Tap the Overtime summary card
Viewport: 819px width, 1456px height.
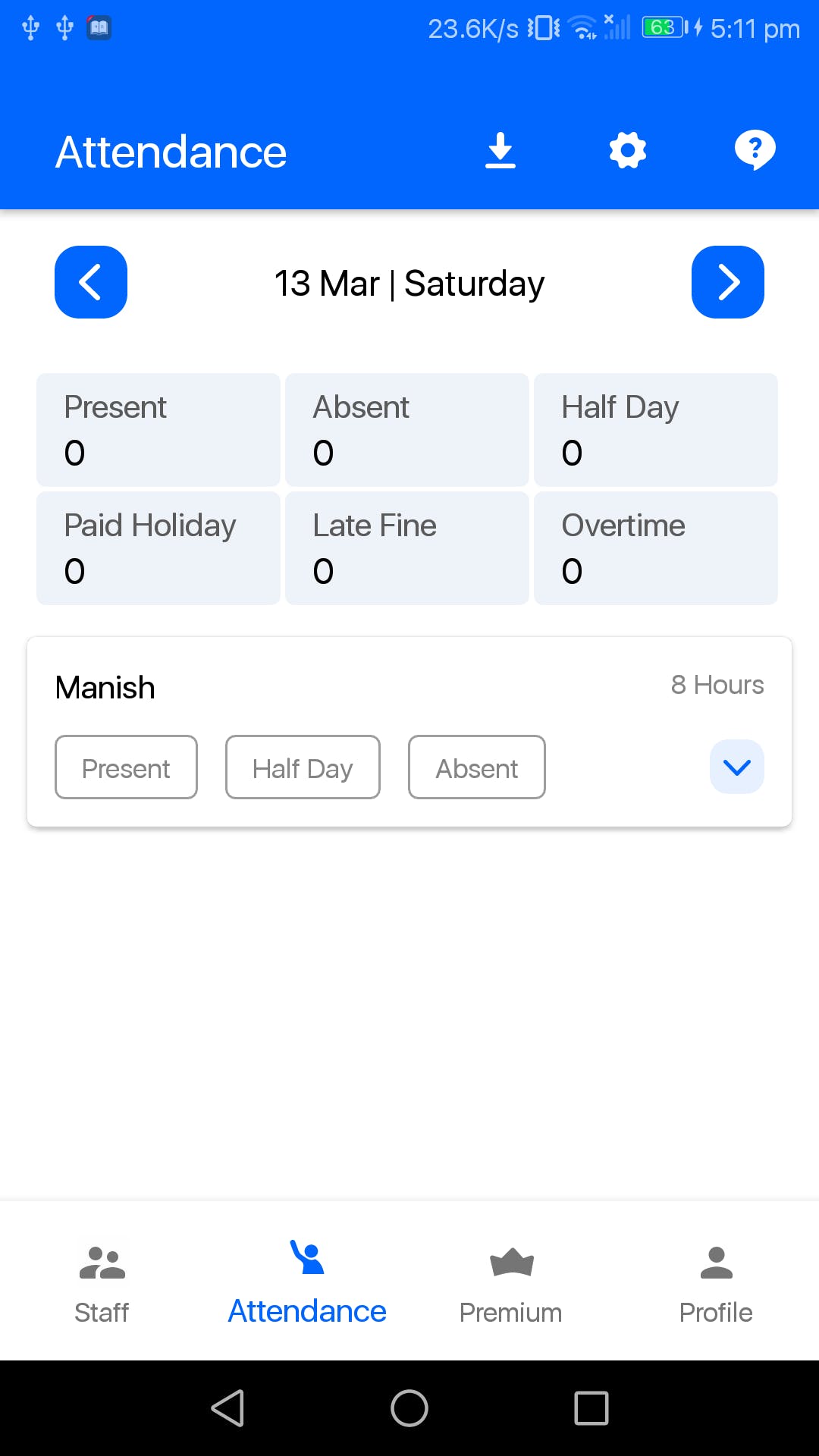[656, 548]
